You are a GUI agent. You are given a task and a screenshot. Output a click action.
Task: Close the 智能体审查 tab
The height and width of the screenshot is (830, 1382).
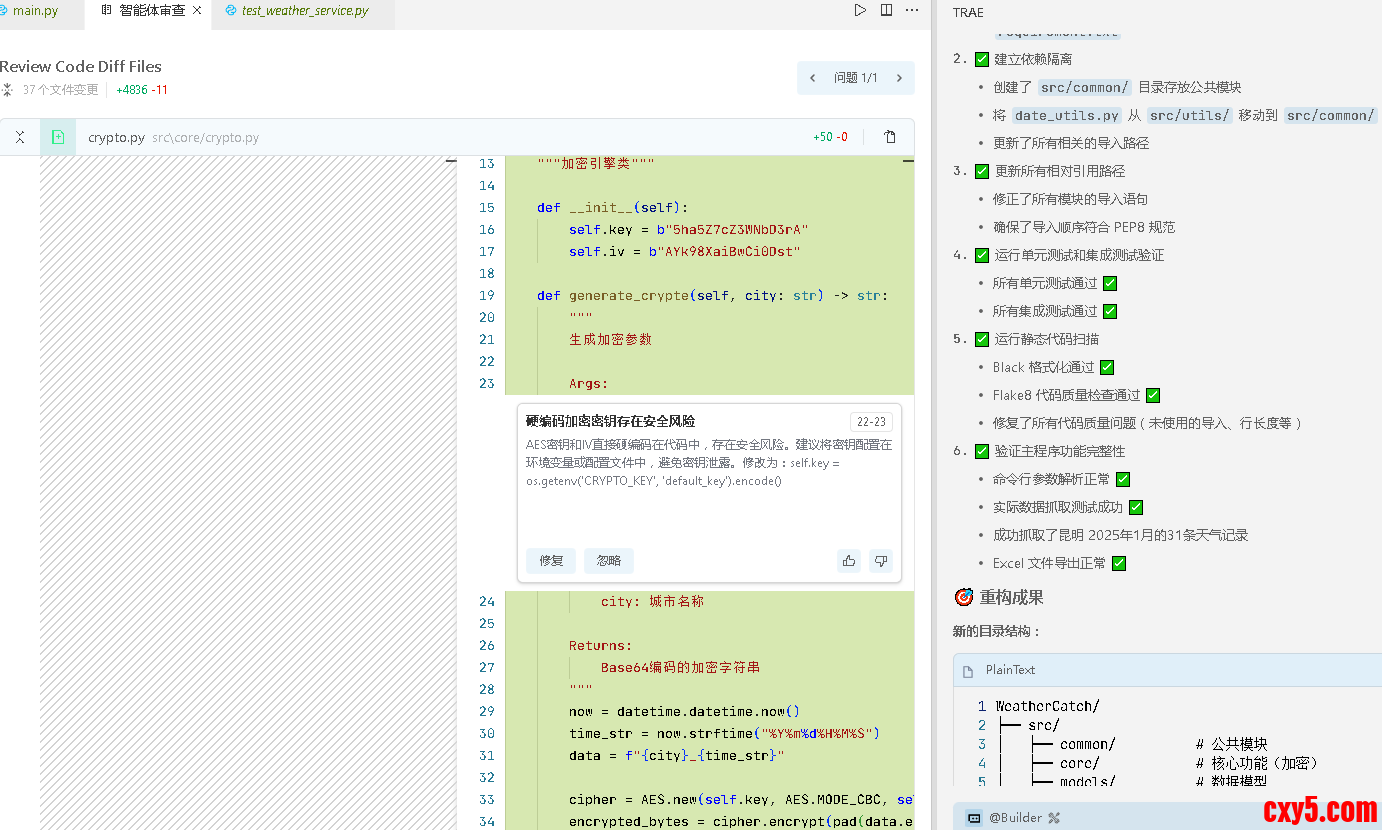point(197,11)
